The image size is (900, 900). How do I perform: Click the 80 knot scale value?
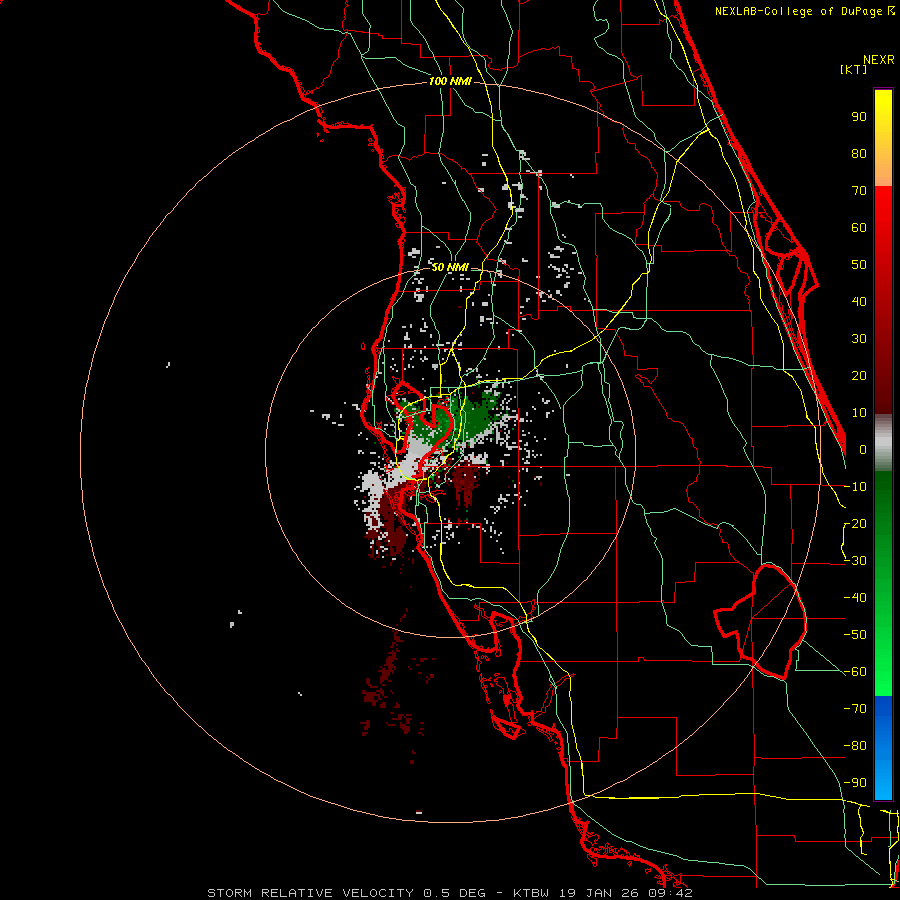tap(859, 154)
